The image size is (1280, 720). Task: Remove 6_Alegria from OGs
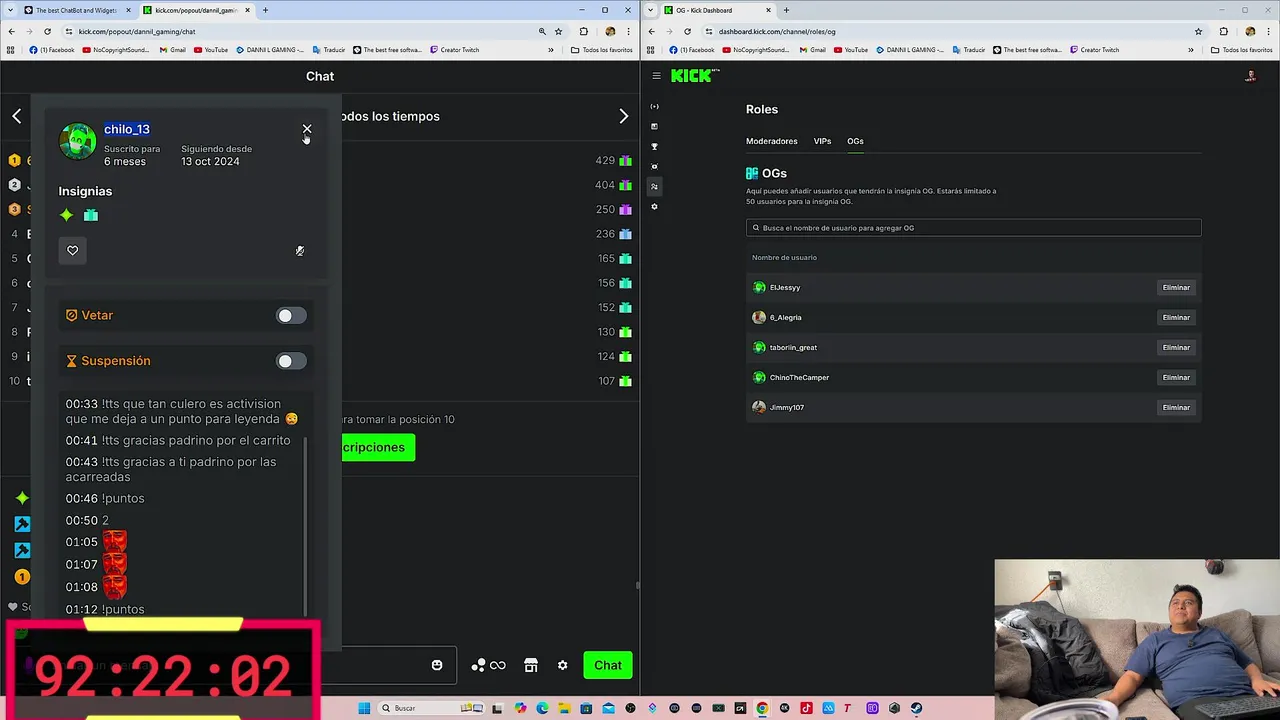(x=1176, y=317)
